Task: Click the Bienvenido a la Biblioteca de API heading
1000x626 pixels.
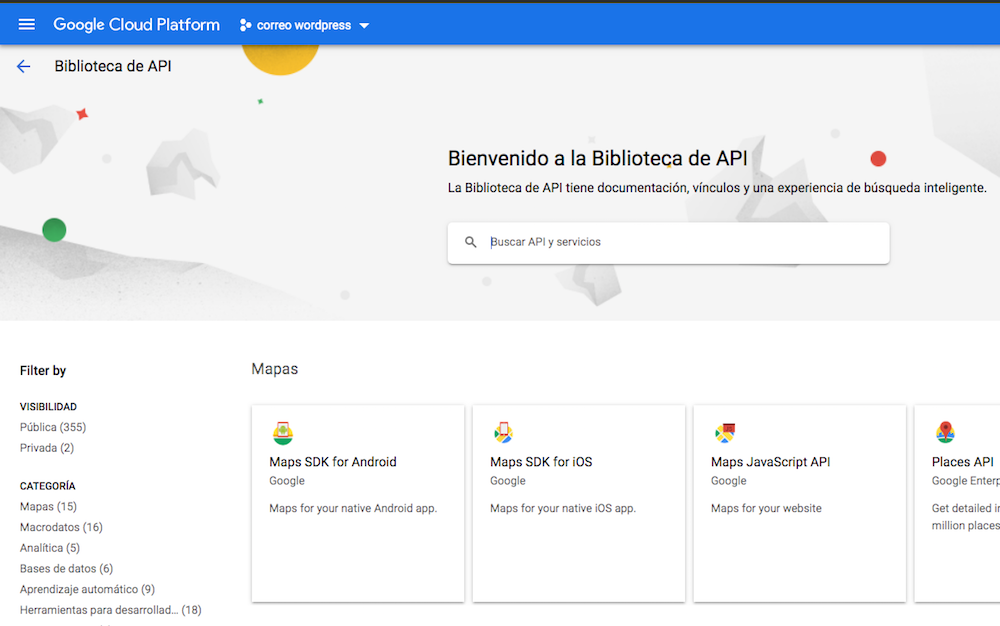Action: (598, 158)
